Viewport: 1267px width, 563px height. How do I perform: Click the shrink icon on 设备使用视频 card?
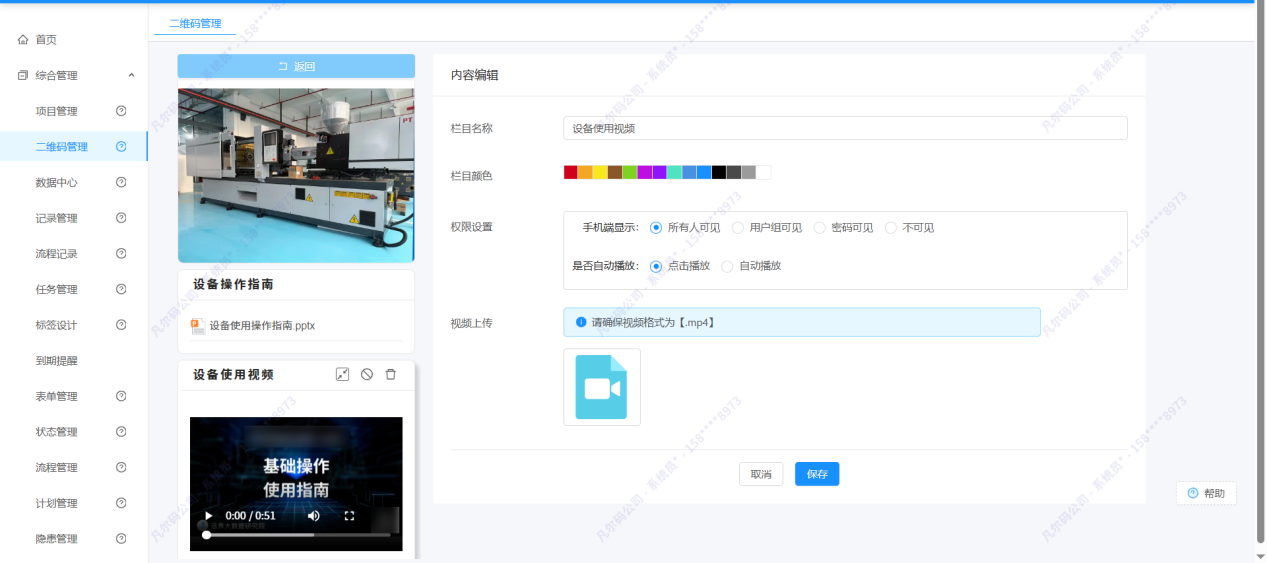tap(342, 374)
